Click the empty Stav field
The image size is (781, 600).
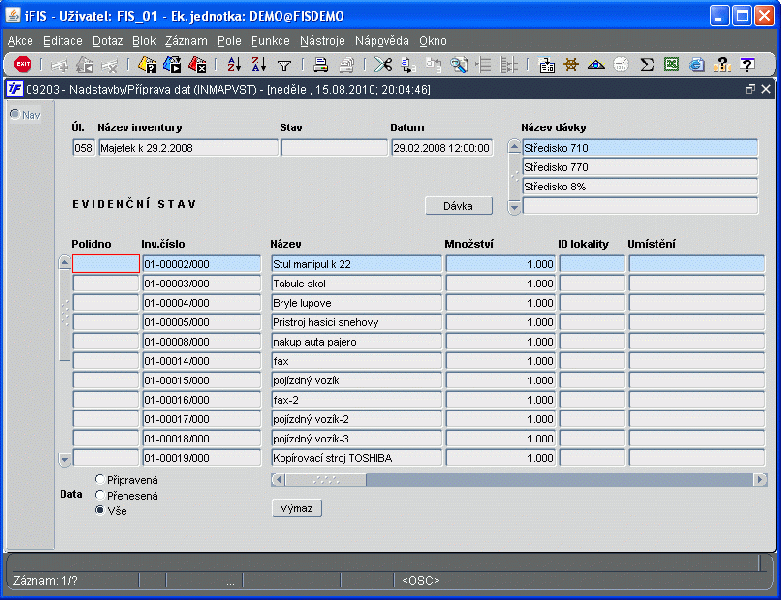(x=334, y=148)
